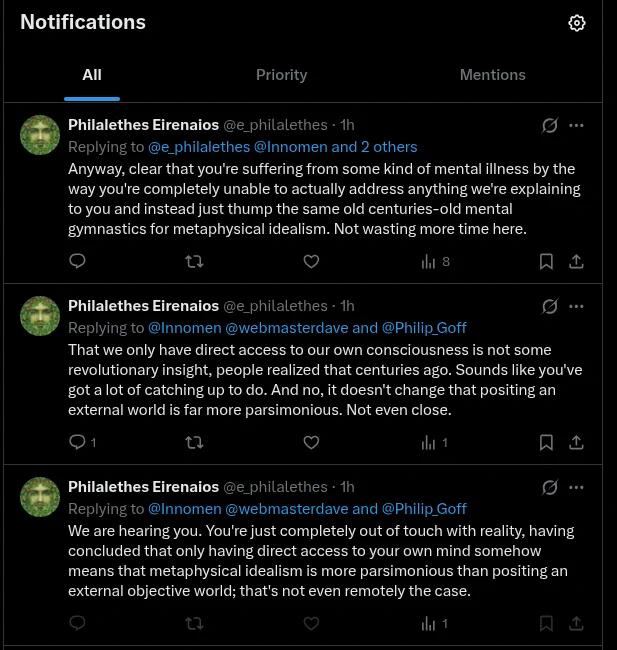This screenshot has height=650, width=617.
Task: Reply to the mental illness tweet
Action: 77,261
